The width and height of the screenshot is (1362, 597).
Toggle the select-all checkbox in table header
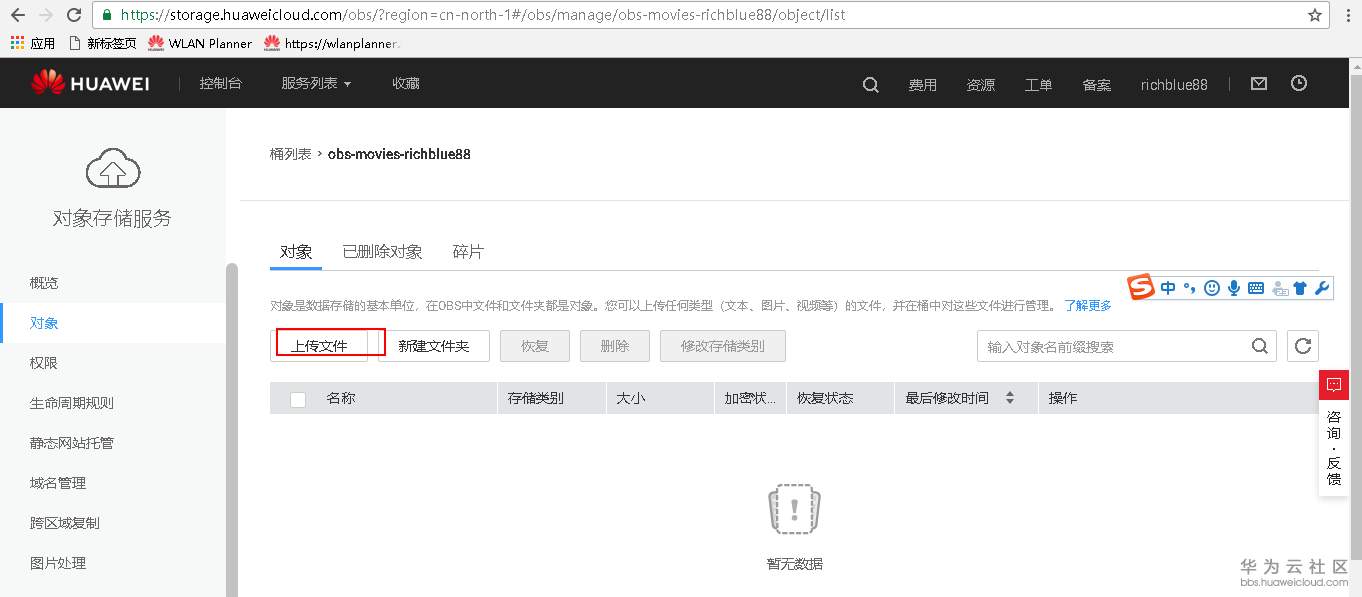(x=298, y=399)
